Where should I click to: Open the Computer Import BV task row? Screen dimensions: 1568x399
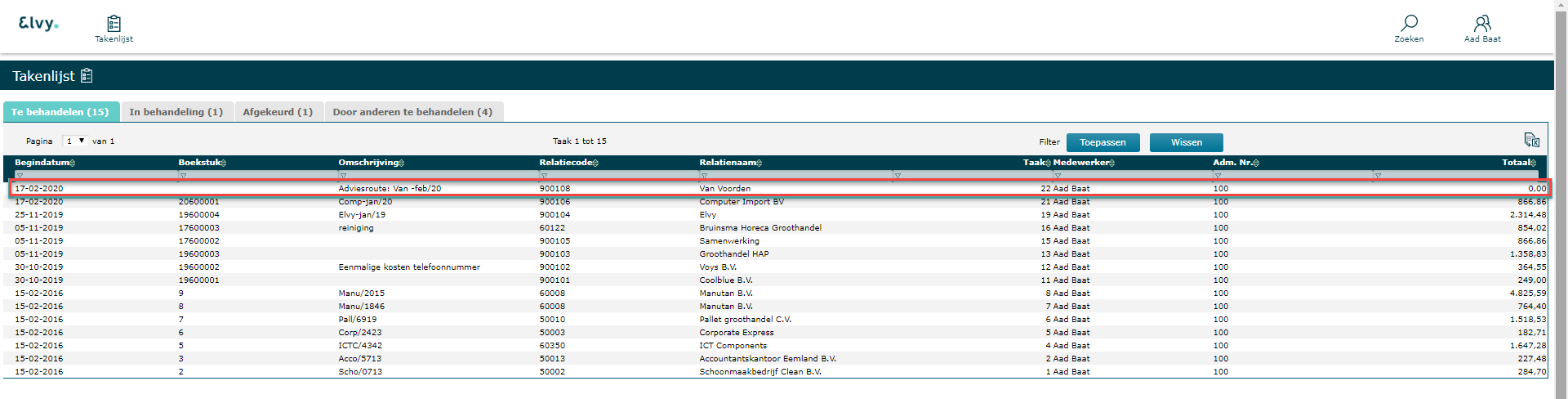pyautogui.click(x=741, y=202)
